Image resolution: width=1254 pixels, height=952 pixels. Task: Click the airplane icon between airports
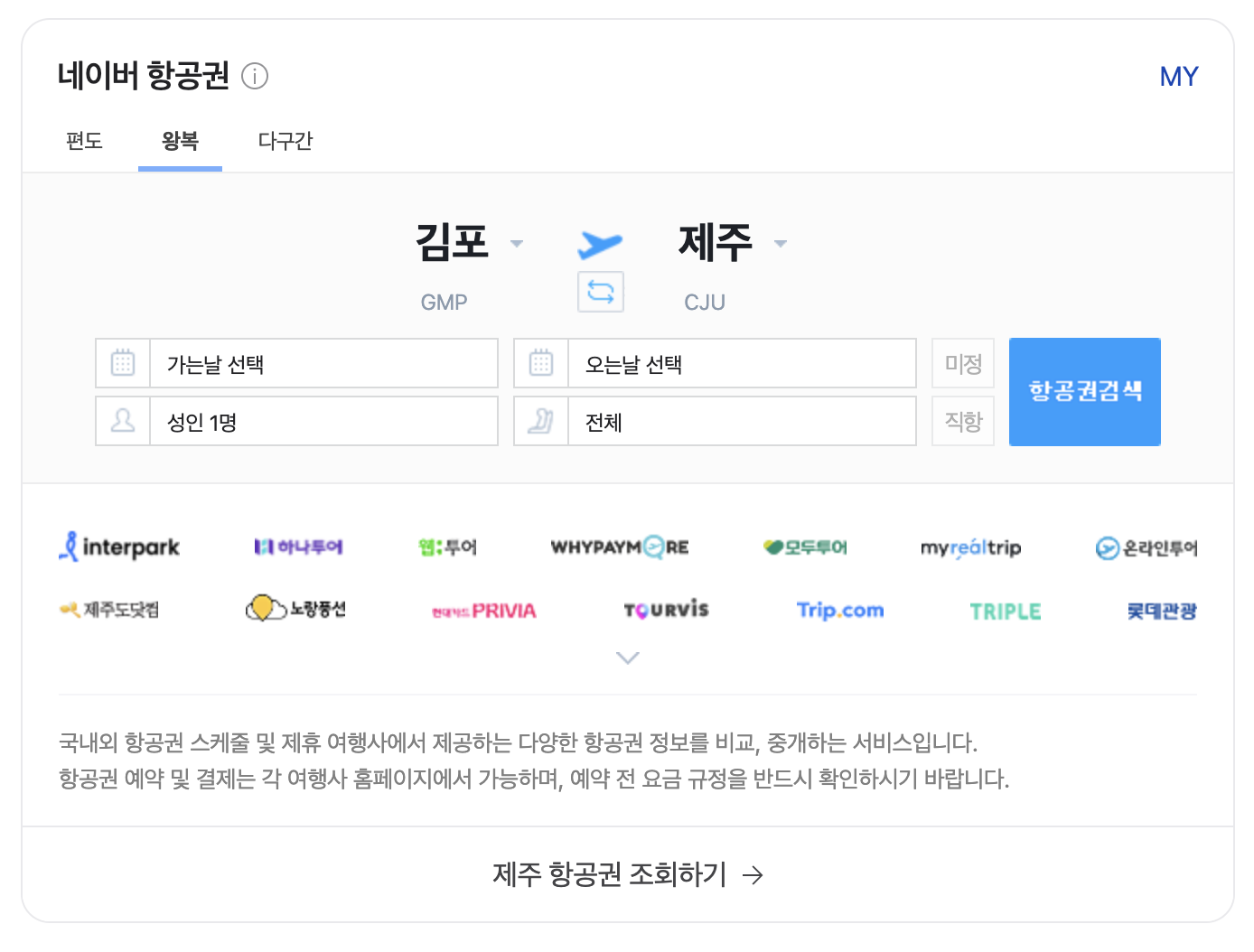click(600, 244)
